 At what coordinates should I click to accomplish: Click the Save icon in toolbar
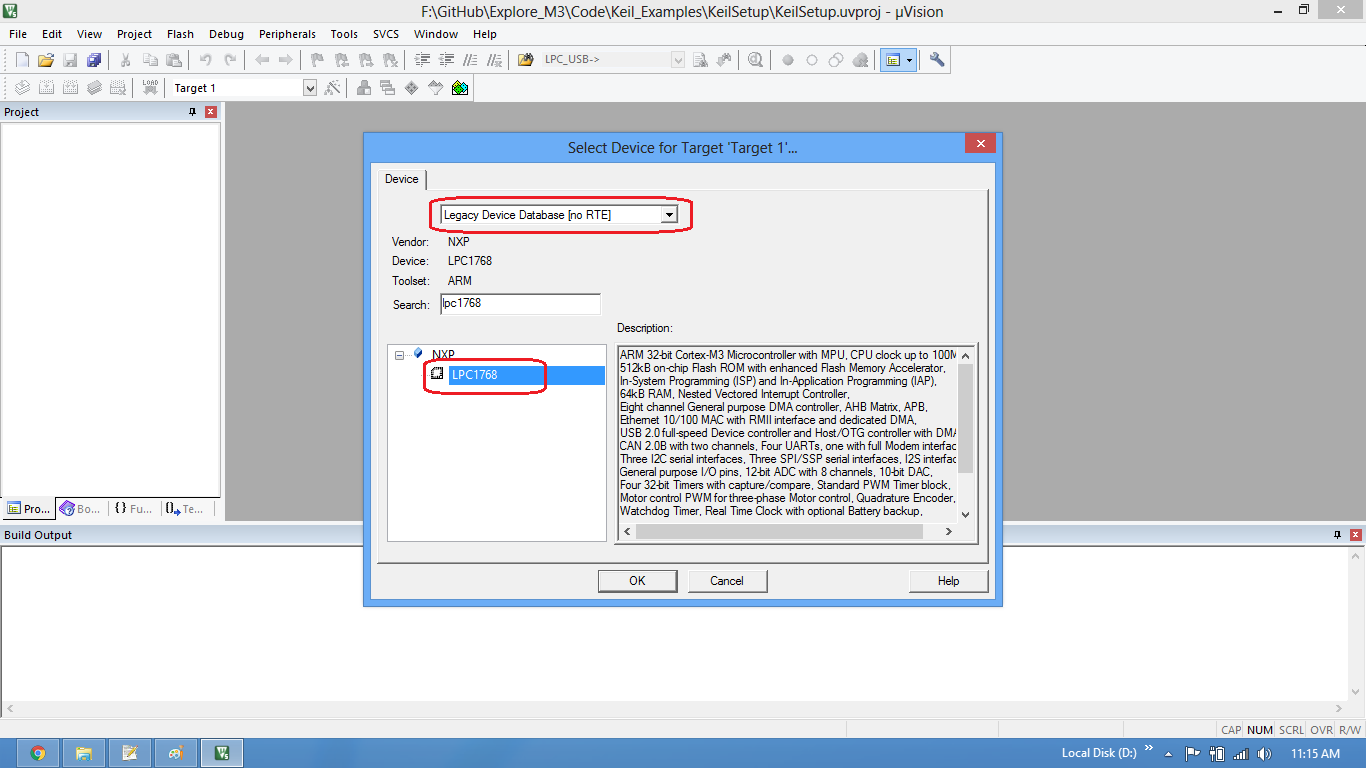pos(70,60)
